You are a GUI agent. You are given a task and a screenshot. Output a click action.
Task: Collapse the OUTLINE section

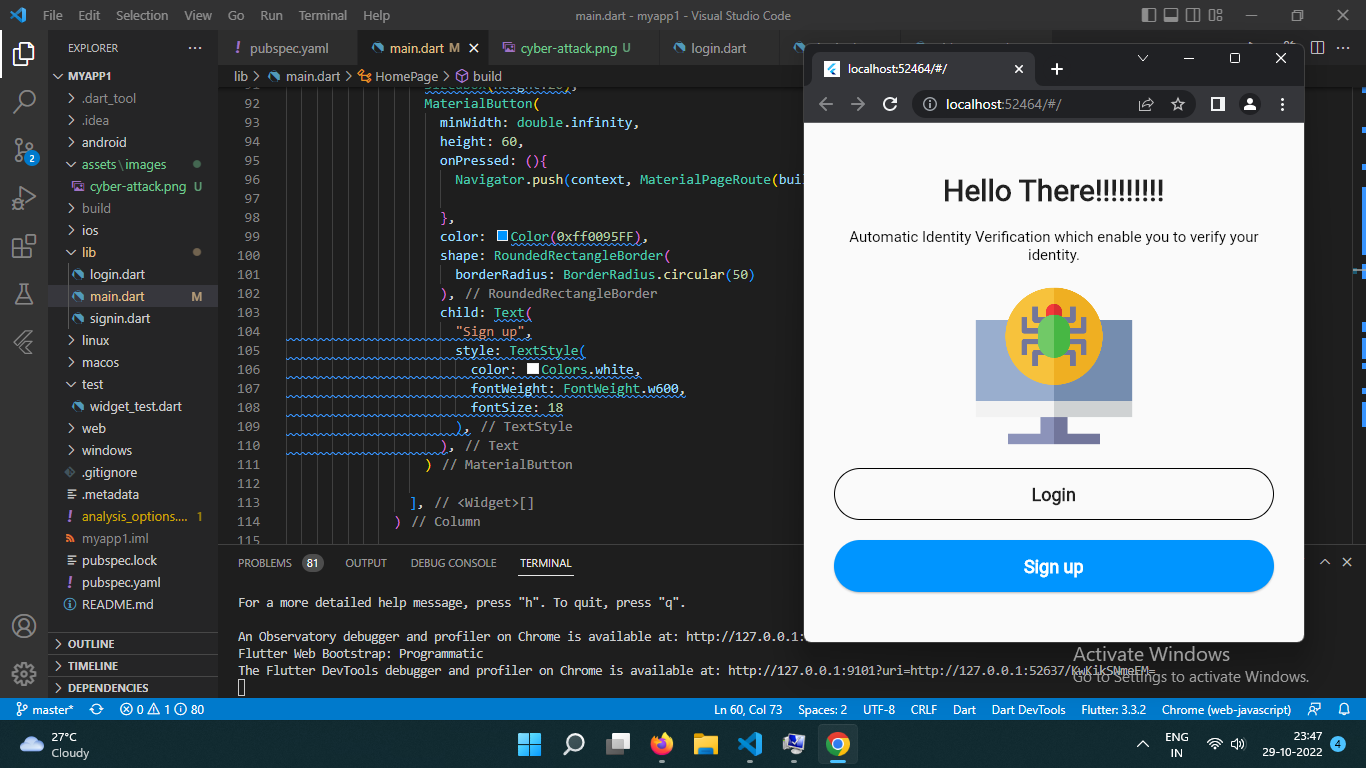click(91, 643)
